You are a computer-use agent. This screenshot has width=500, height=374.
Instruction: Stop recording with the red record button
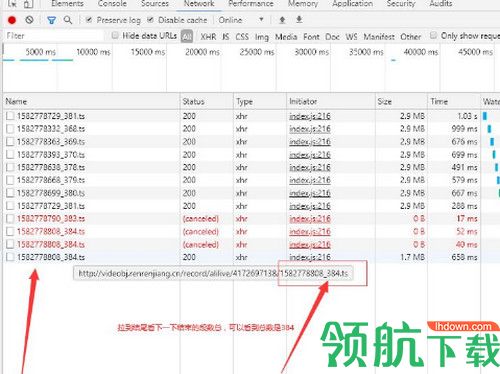pyautogui.click(x=12, y=20)
